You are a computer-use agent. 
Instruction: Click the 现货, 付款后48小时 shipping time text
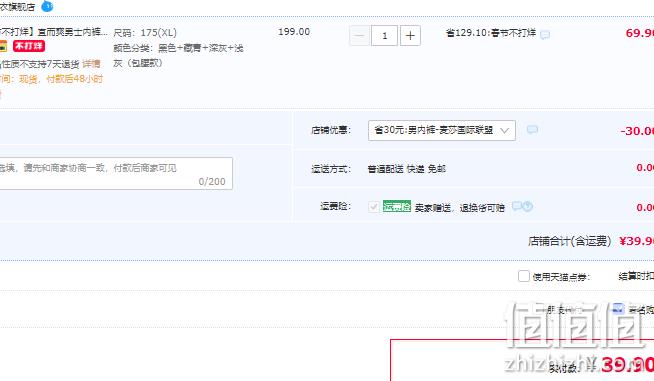(61, 79)
